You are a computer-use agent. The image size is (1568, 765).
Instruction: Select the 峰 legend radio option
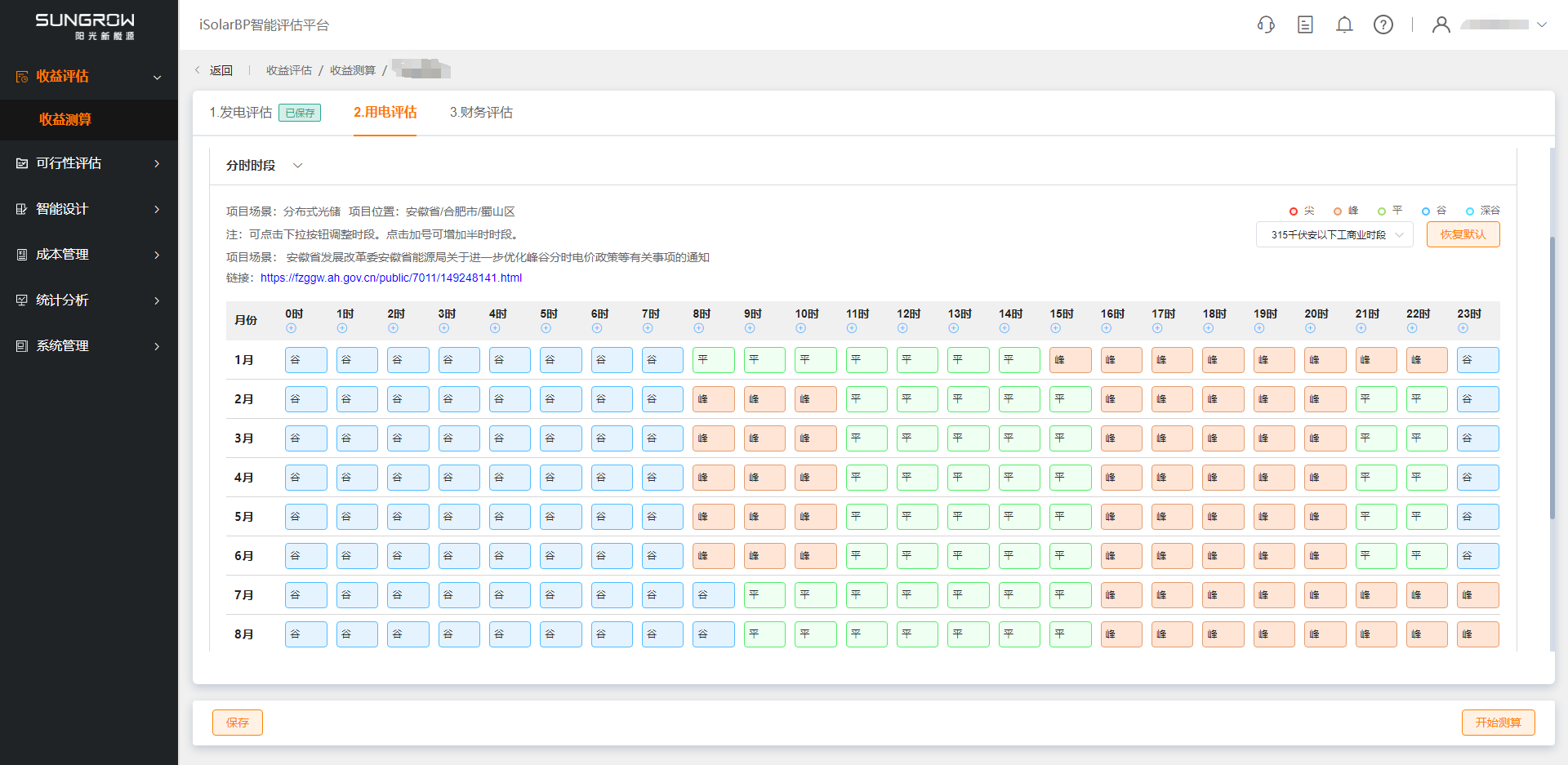tap(1338, 211)
